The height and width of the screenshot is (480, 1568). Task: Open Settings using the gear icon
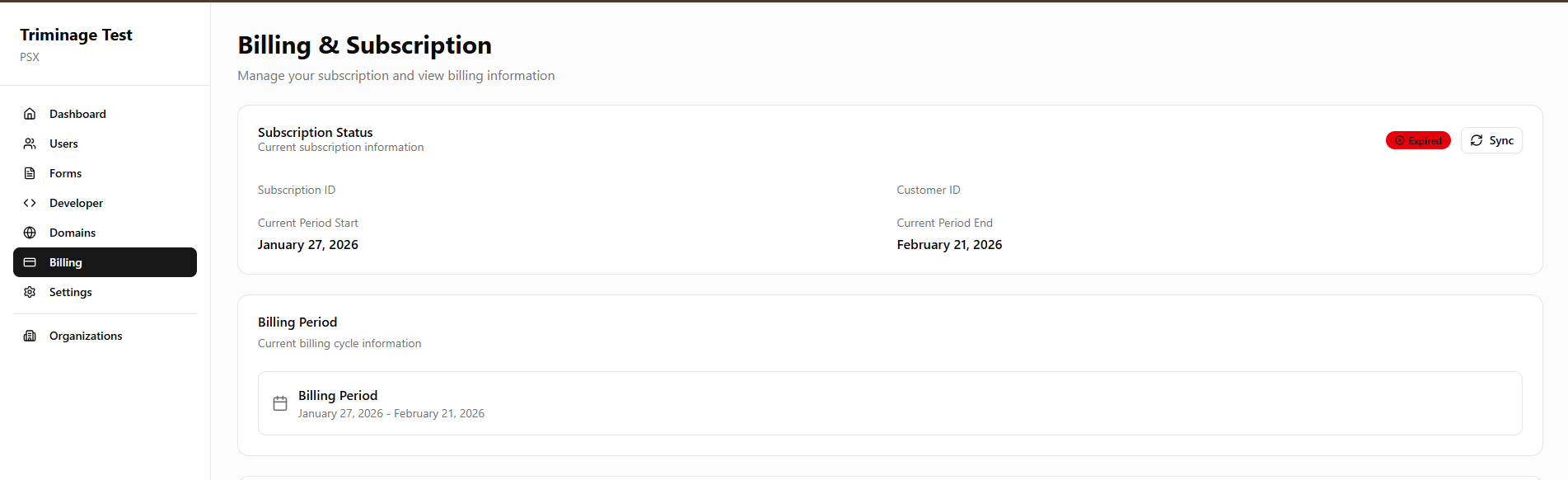coord(30,291)
